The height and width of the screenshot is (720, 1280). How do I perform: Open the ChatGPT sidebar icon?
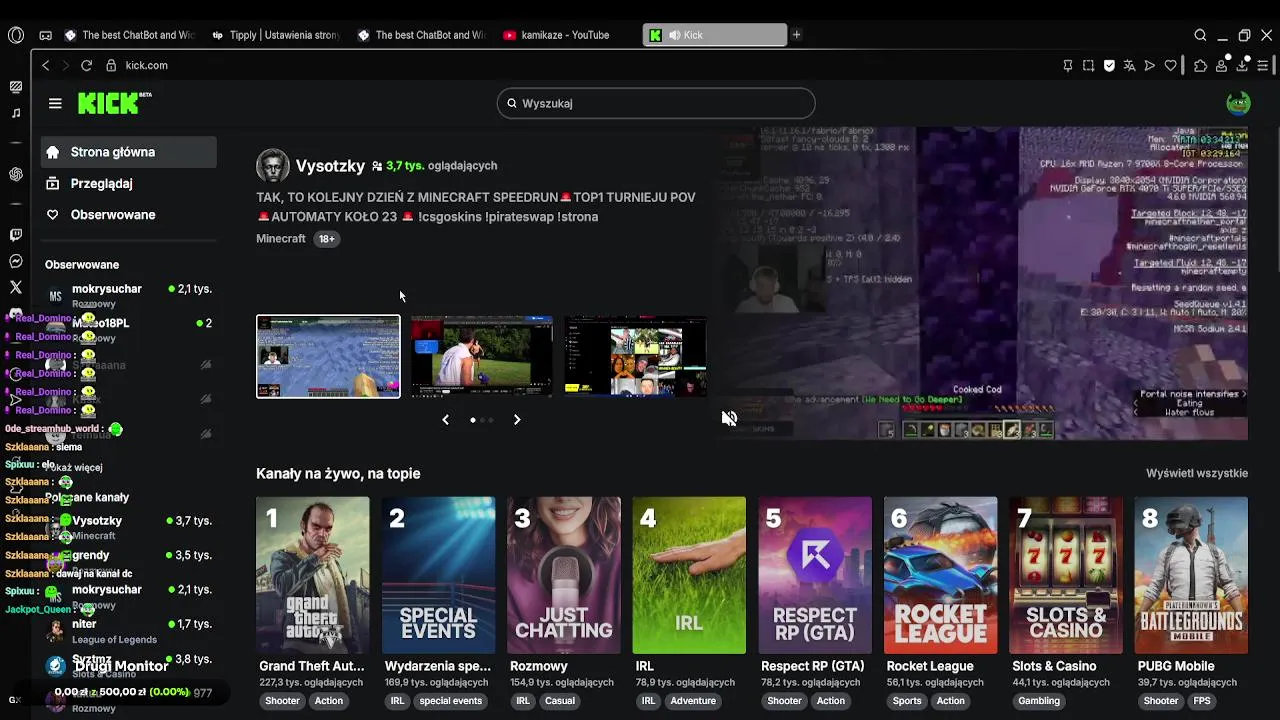point(16,174)
